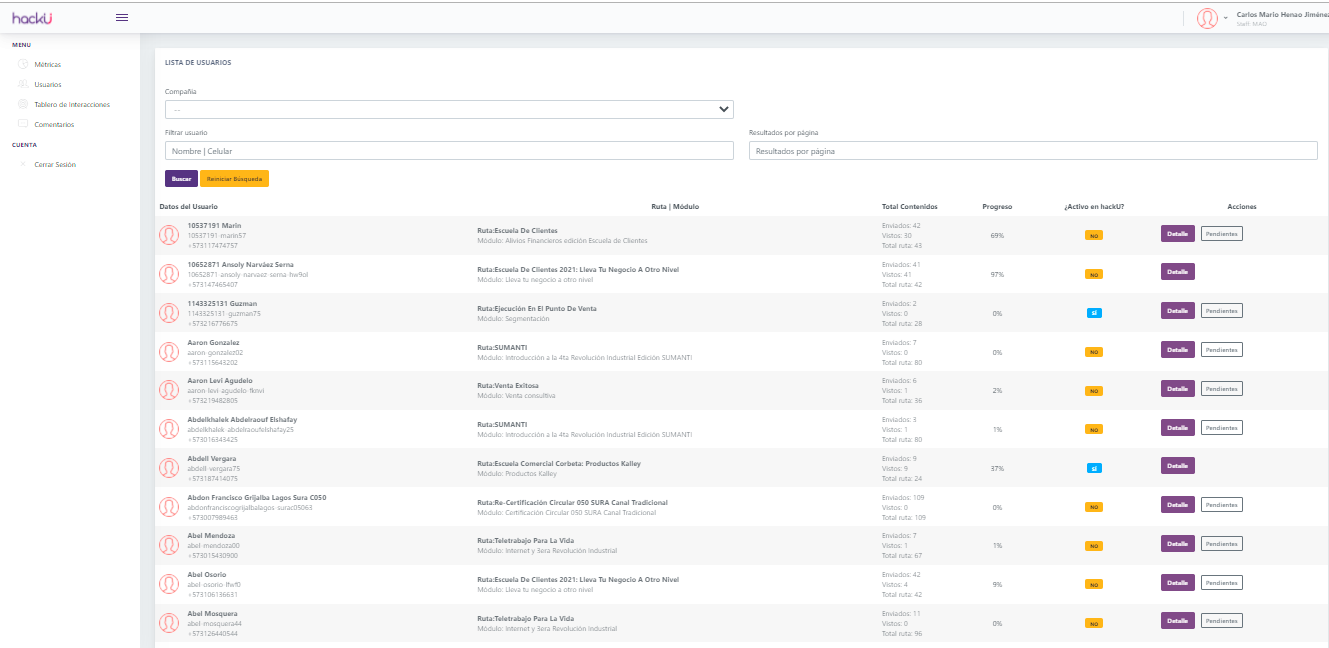The image size is (1329, 648).
Task: Click avatar icon for Abel Mosquera
Action: (x=169, y=623)
